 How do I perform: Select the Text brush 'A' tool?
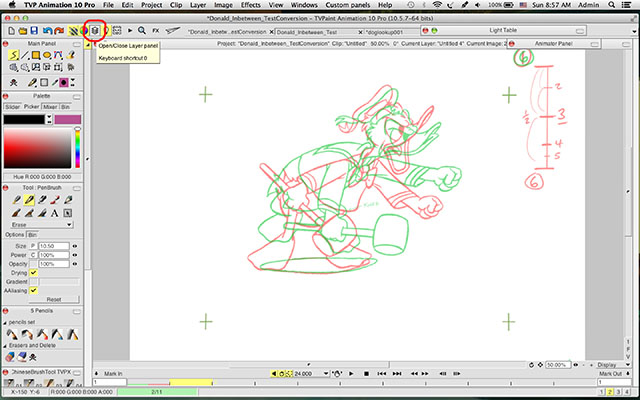tap(55, 213)
